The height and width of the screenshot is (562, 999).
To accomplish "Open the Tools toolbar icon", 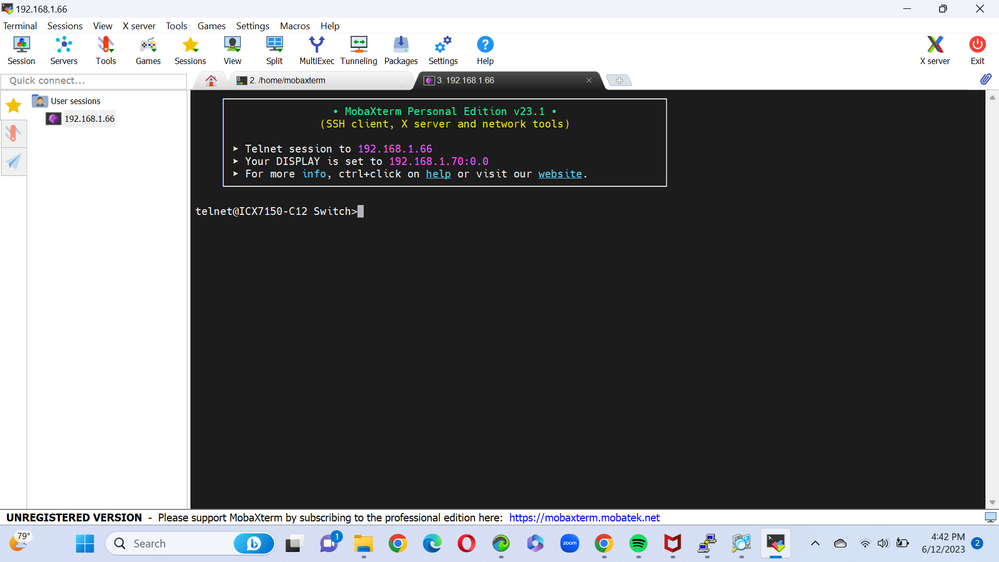I will [x=106, y=50].
